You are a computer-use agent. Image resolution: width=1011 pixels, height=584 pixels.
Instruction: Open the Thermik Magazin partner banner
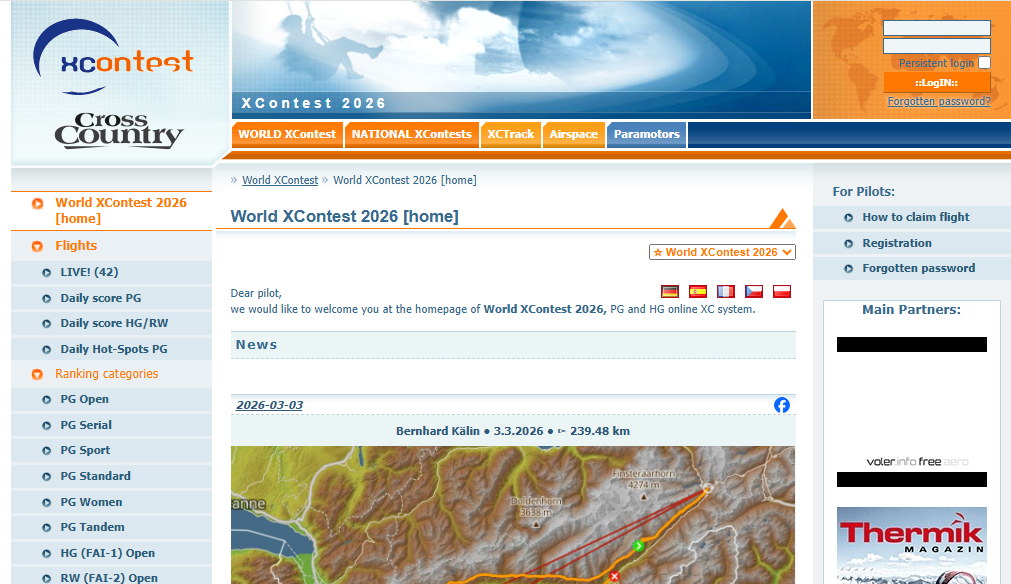click(912, 545)
